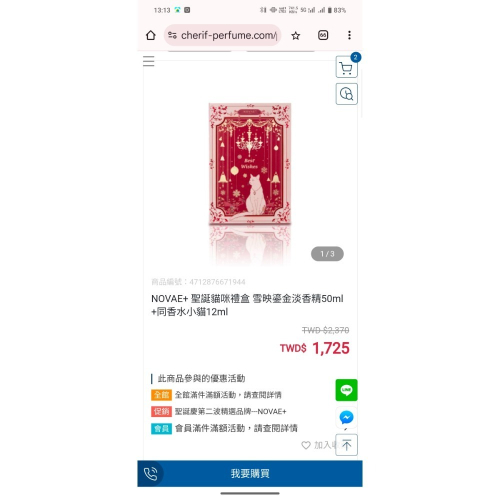500x500 pixels.
Task: Tap the phone call icon
Action: coord(150,474)
